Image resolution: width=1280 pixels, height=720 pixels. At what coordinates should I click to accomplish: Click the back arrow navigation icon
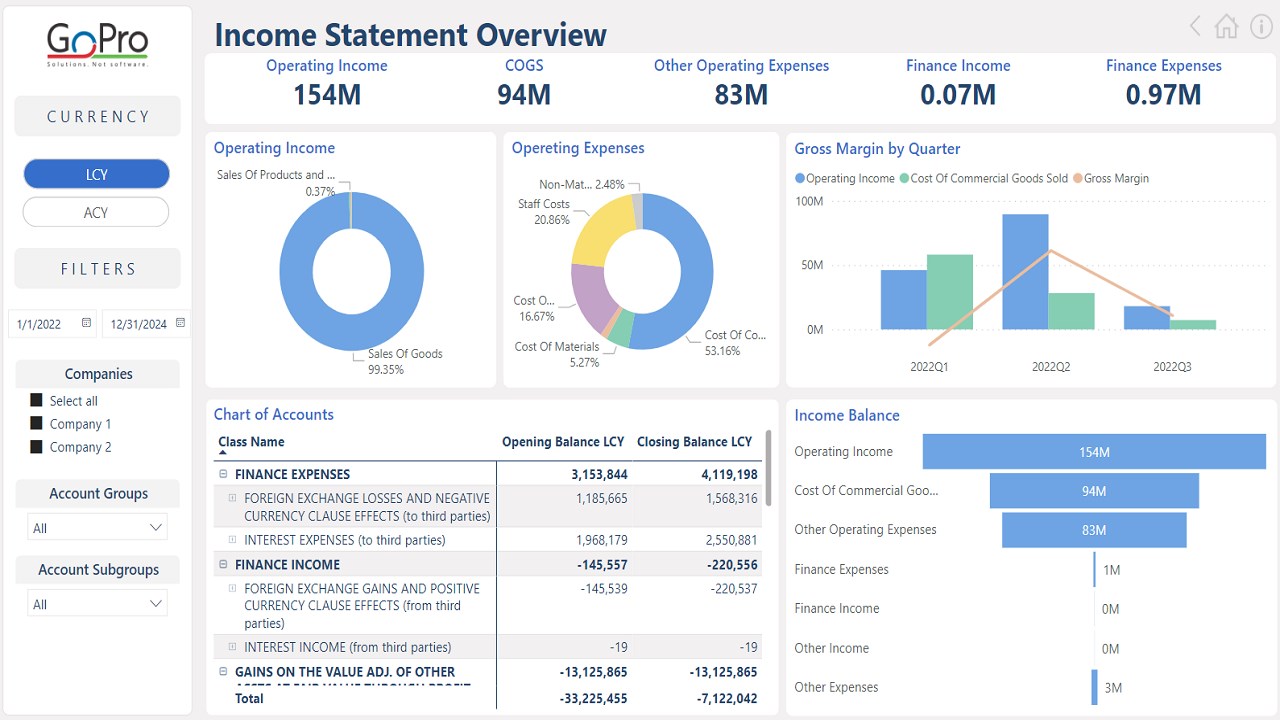click(1195, 26)
